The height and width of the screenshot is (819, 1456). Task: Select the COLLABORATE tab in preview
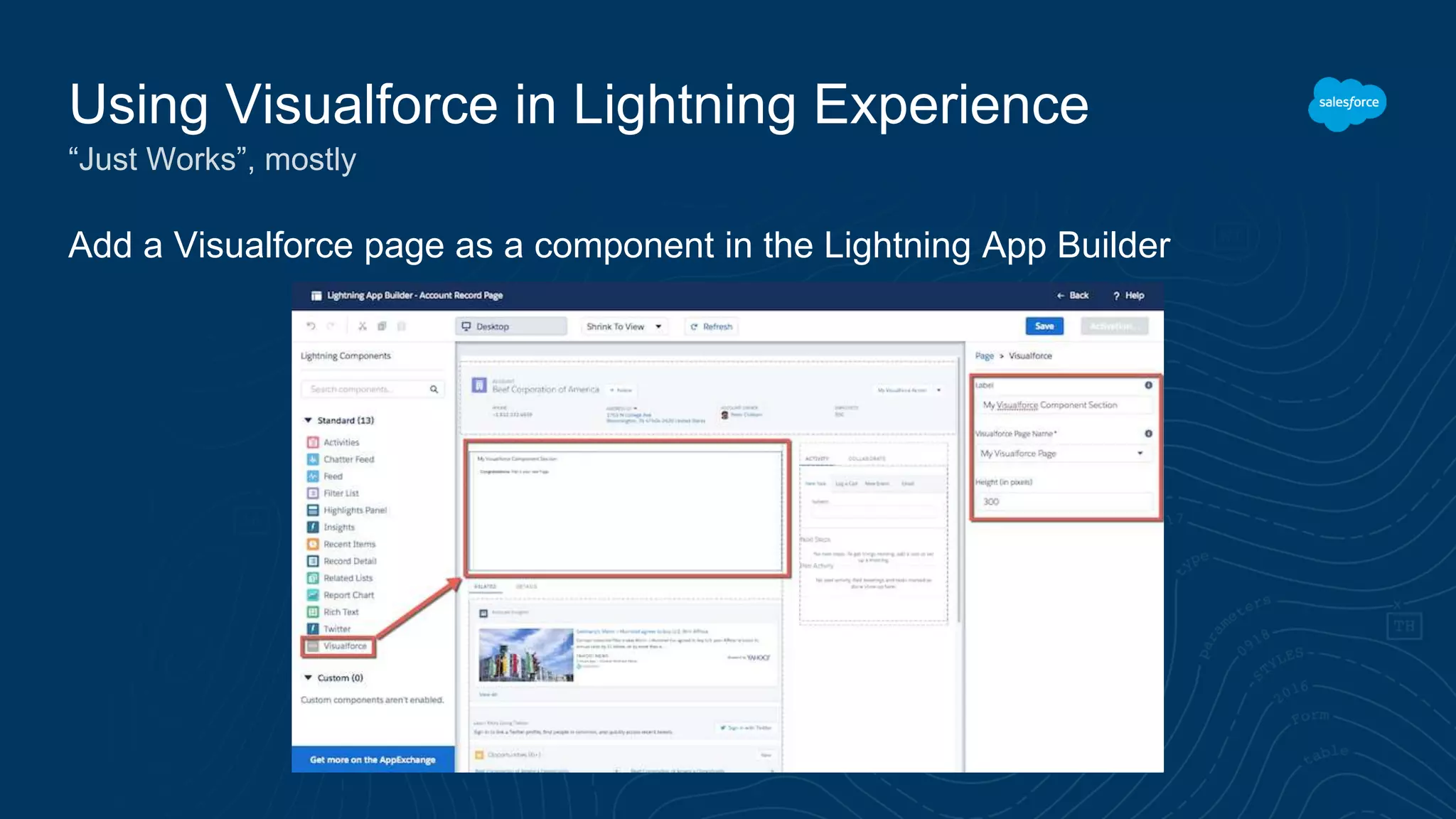coord(867,459)
